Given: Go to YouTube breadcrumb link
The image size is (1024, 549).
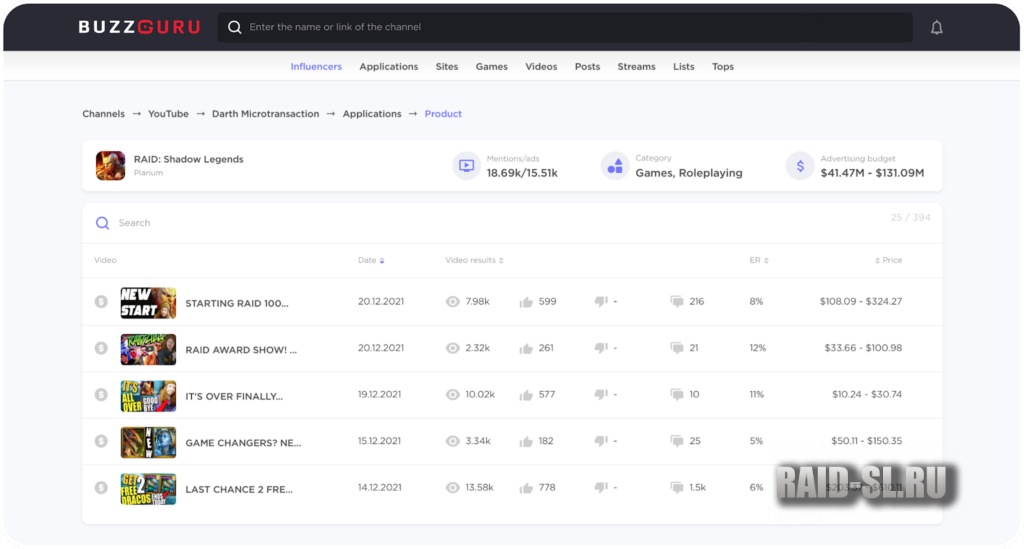Looking at the screenshot, I should tap(168, 114).
